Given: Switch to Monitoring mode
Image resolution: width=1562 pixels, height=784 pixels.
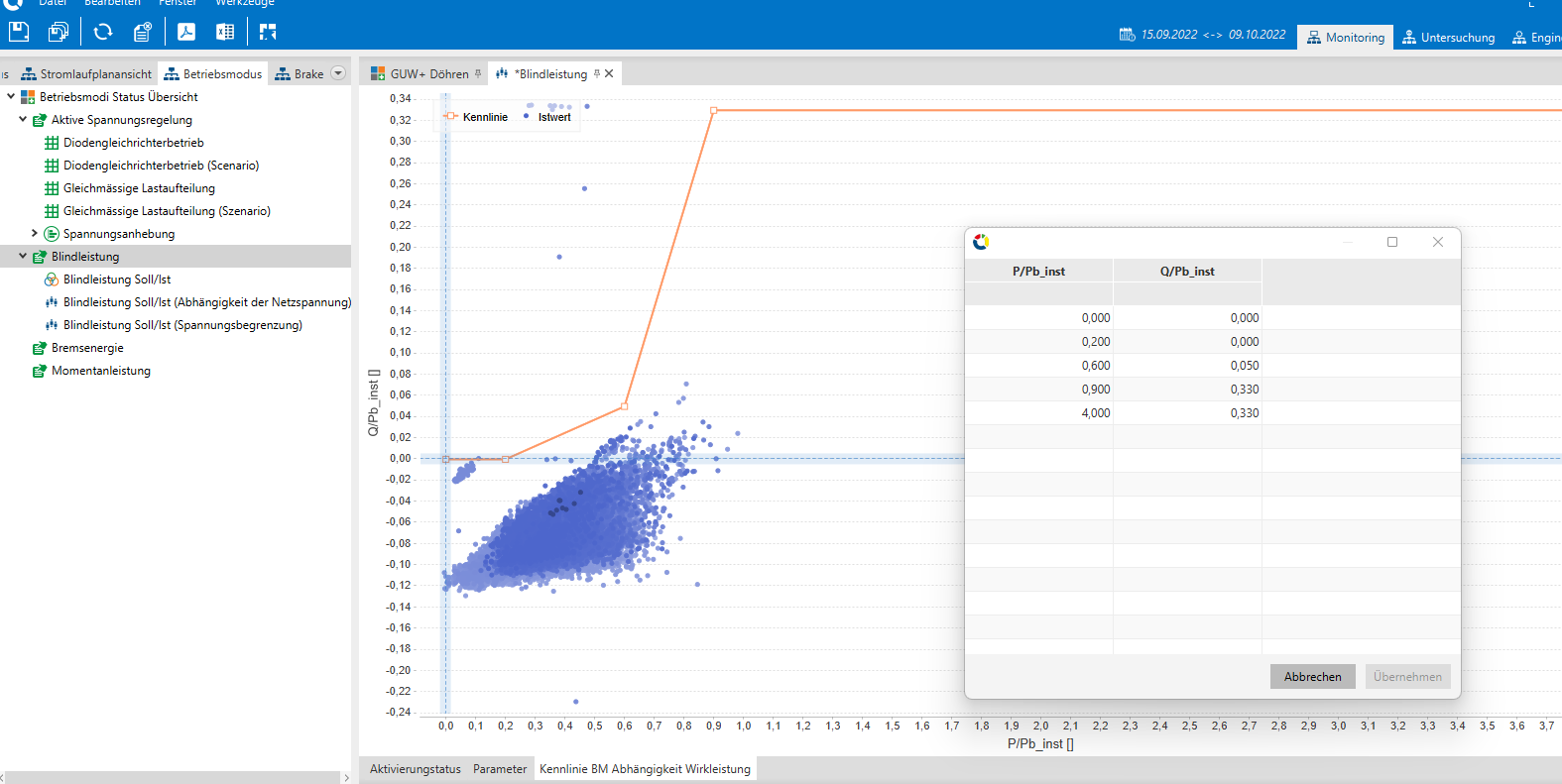Looking at the screenshot, I should click(x=1346, y=38).
